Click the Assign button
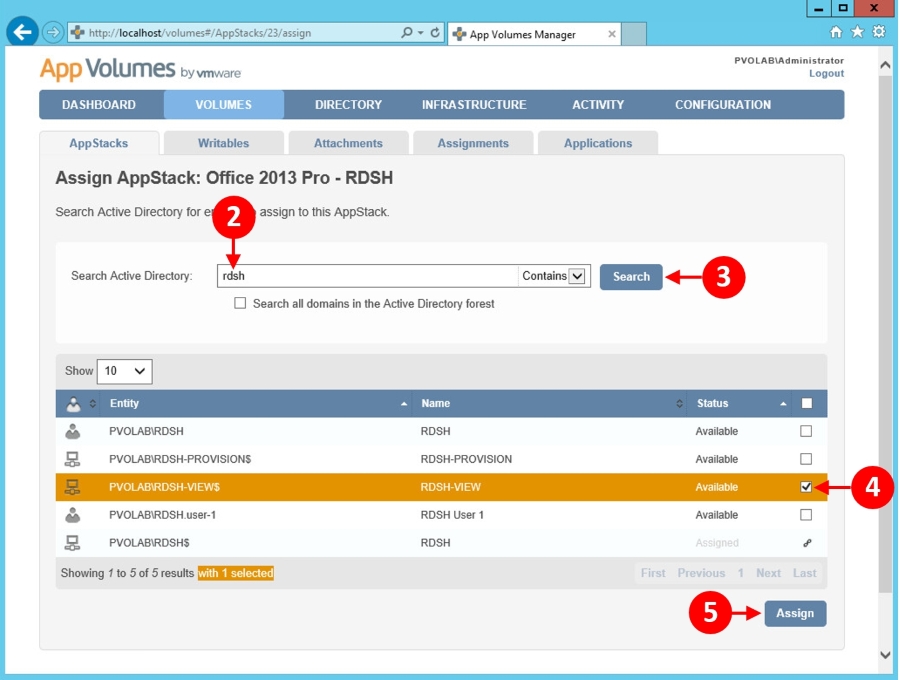This screenshot has height=680, width=900. [x=795, y=613]
